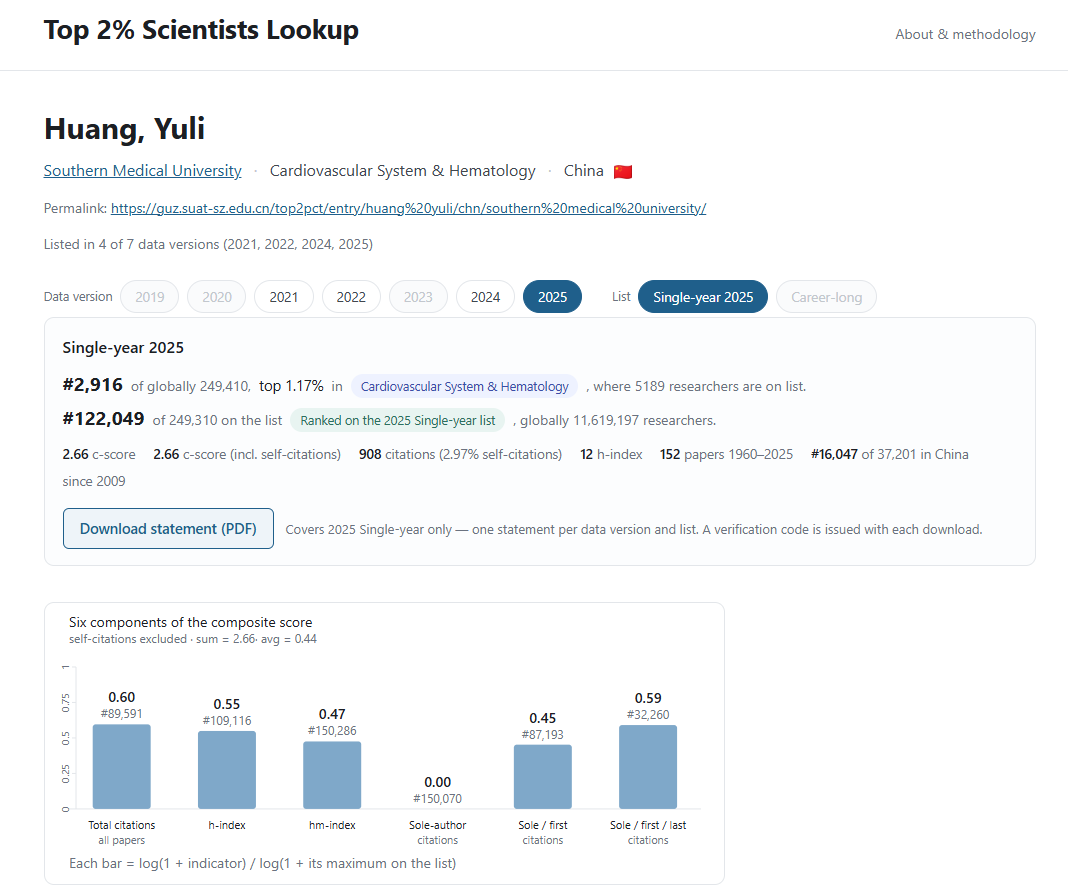Click the 152 papers 1960–2025 value
The image size is (1068, 893).
pos(726,454)
